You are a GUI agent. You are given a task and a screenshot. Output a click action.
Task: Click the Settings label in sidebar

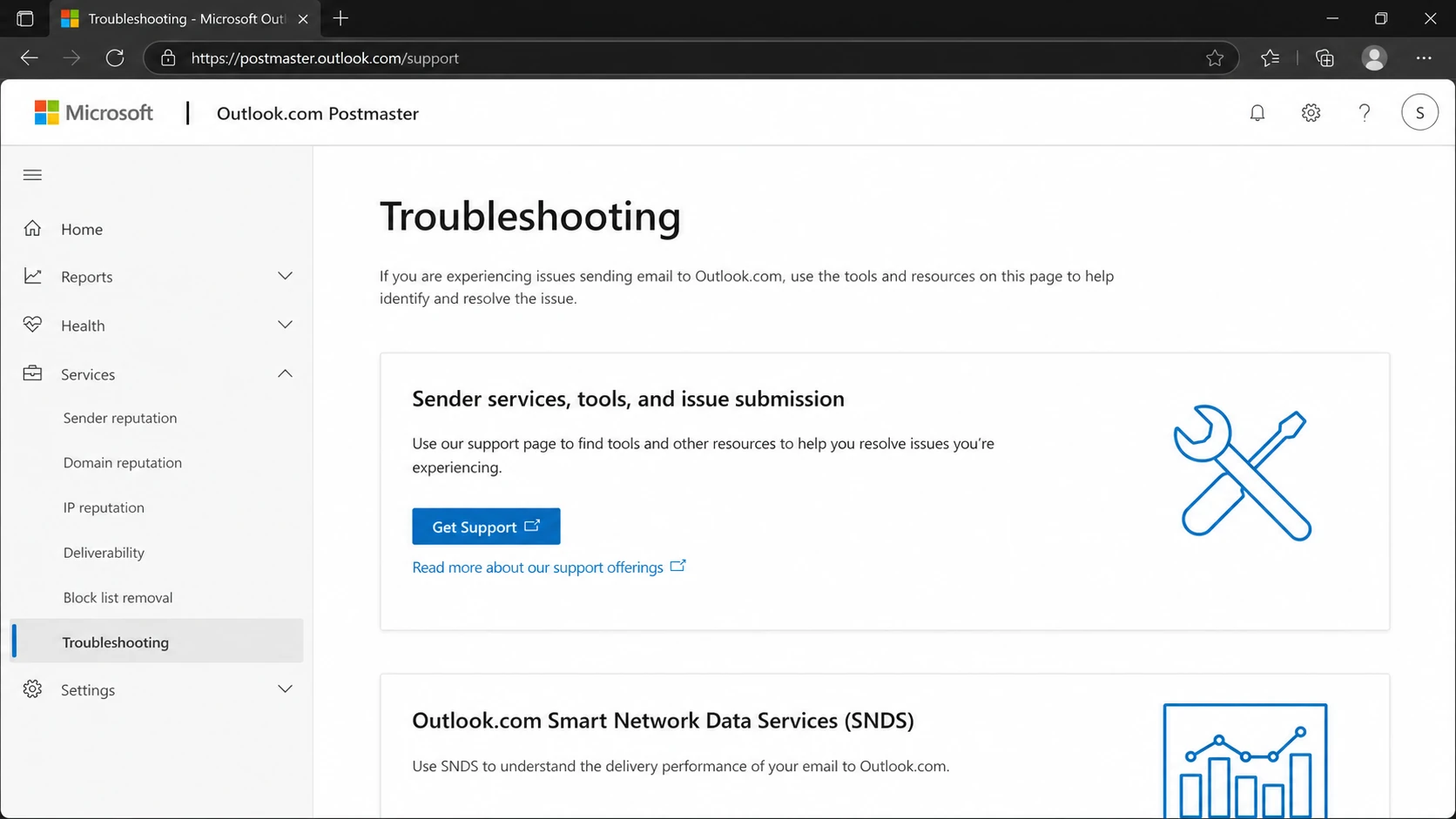88,690
